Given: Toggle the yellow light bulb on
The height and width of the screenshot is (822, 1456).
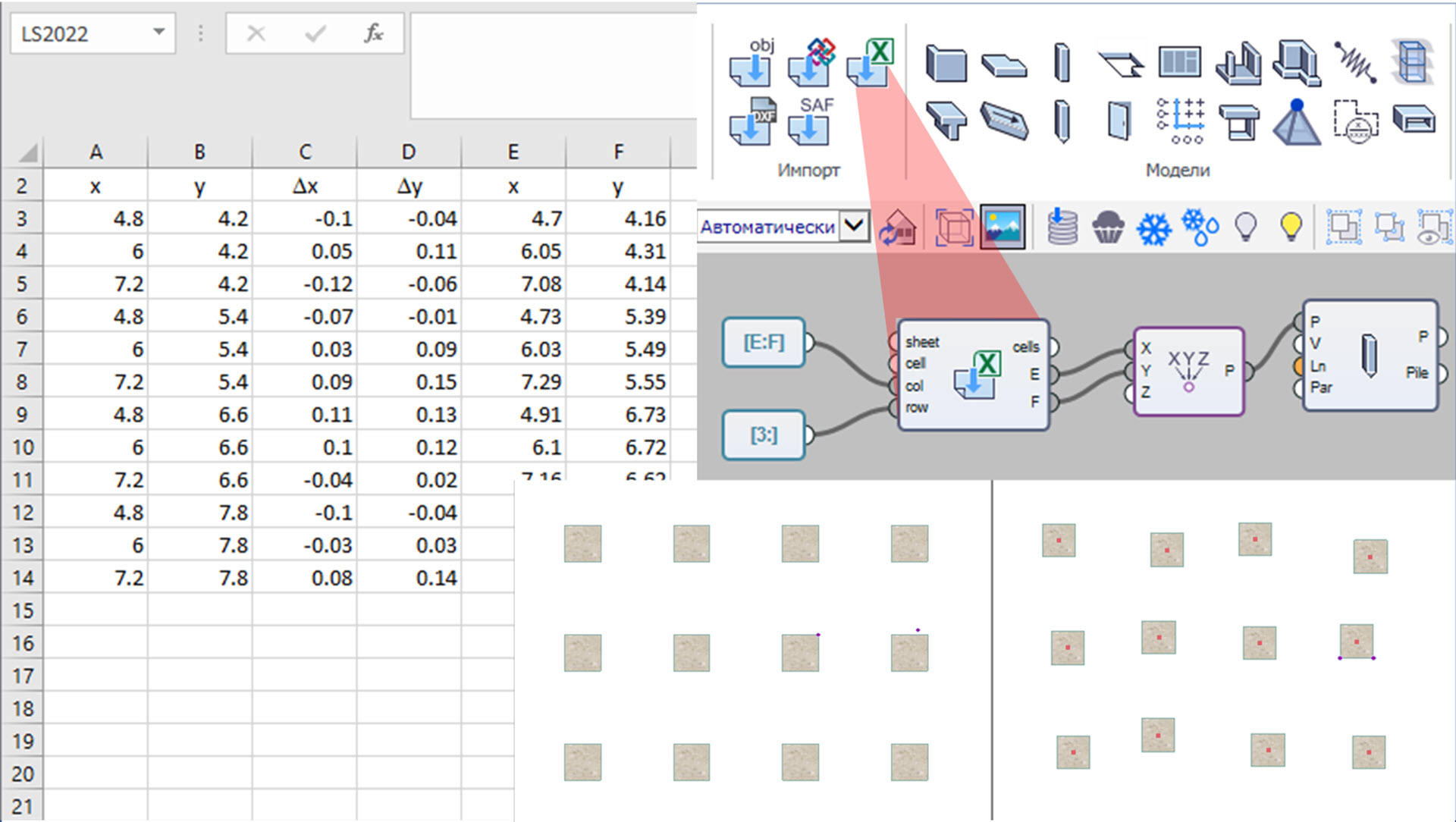Looking at the screenshot, I should coord(1291,226).
